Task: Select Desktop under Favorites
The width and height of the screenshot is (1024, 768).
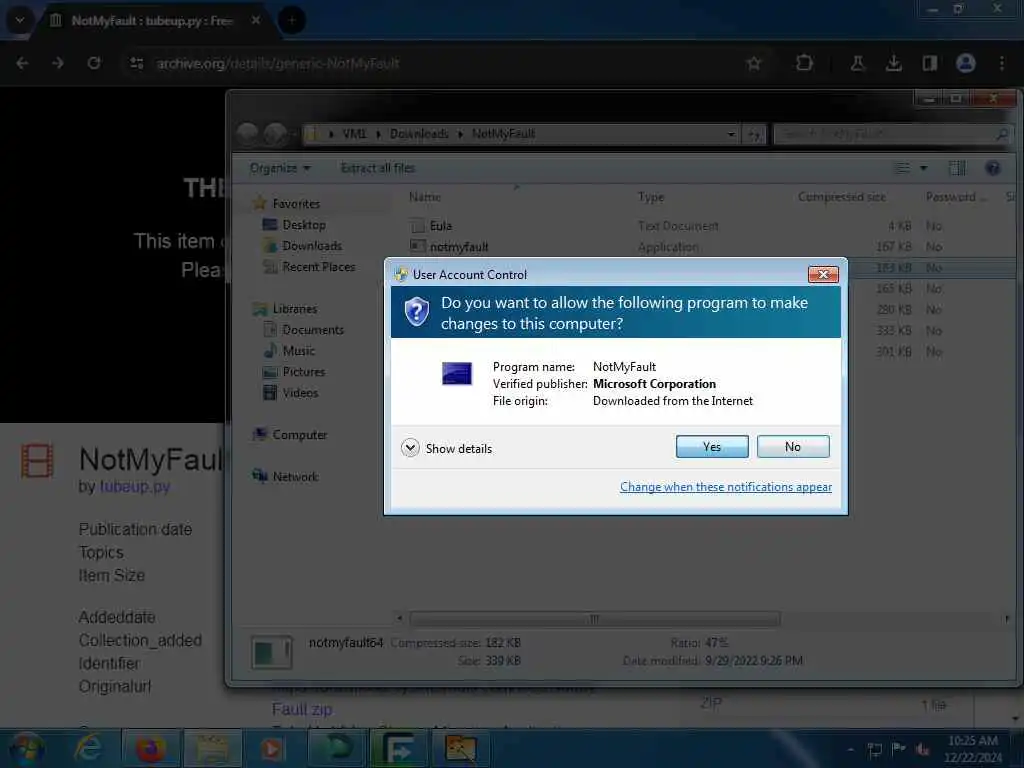Action: pyautogui.click(x=304, y=225)
